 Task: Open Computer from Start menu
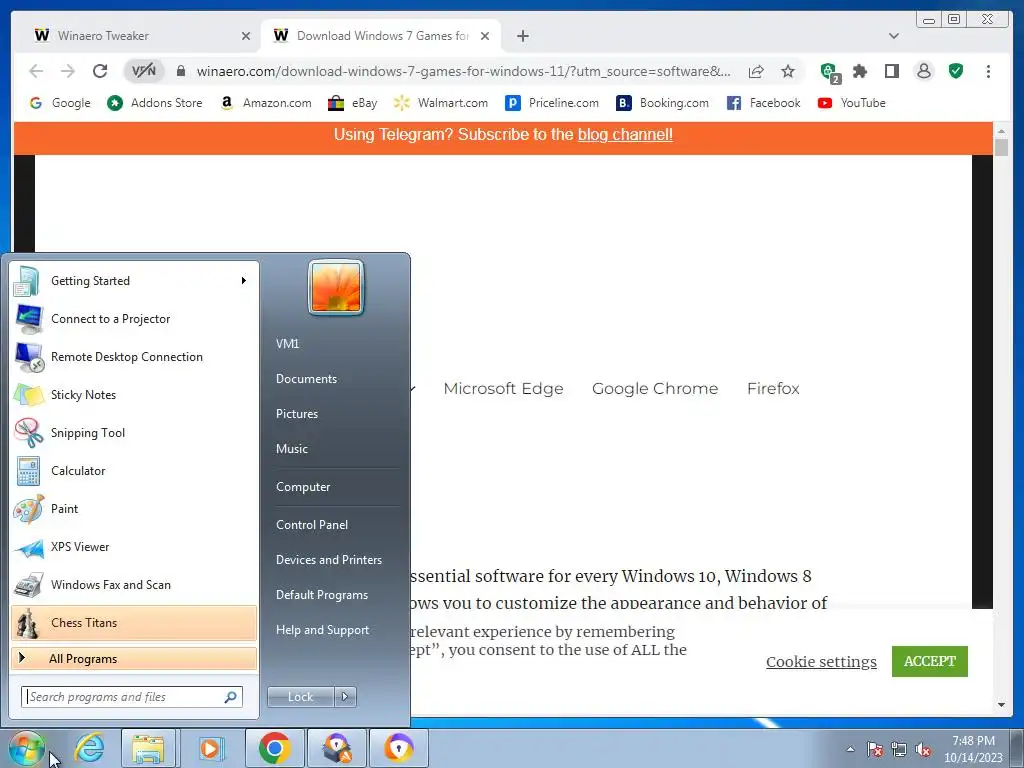coord(303,487)
